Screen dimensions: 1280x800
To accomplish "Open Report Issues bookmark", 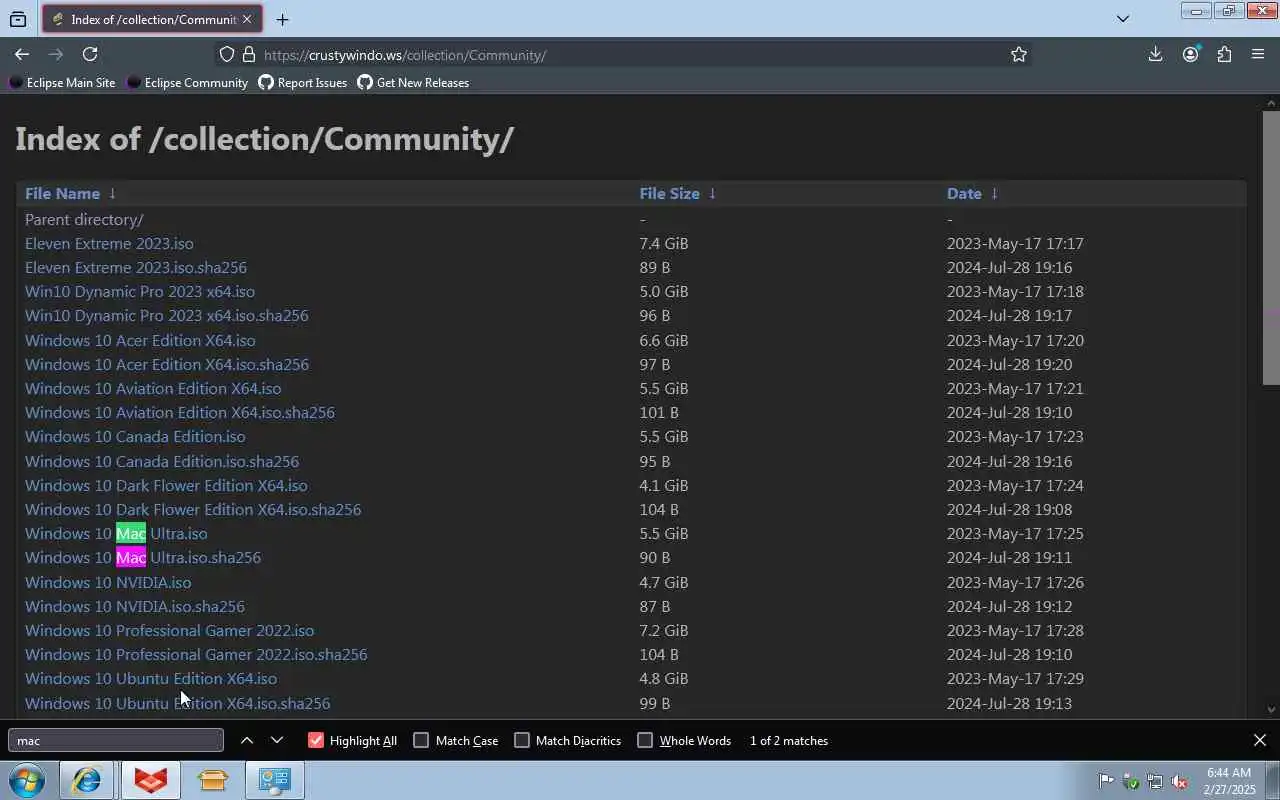I will pyautogui.click(x=302, y=83).
